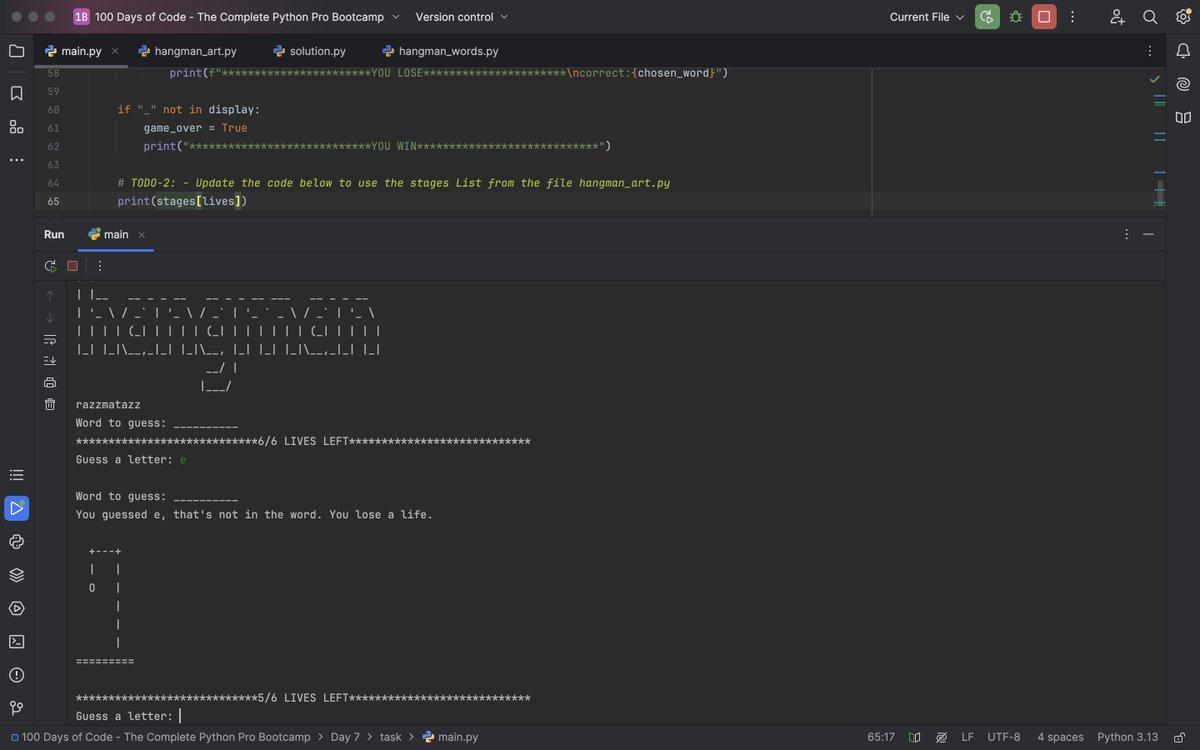Viewport: 1200px width, 750px height.
Task: Toggle soft-wrap in the console
Action: coord(50,339)
